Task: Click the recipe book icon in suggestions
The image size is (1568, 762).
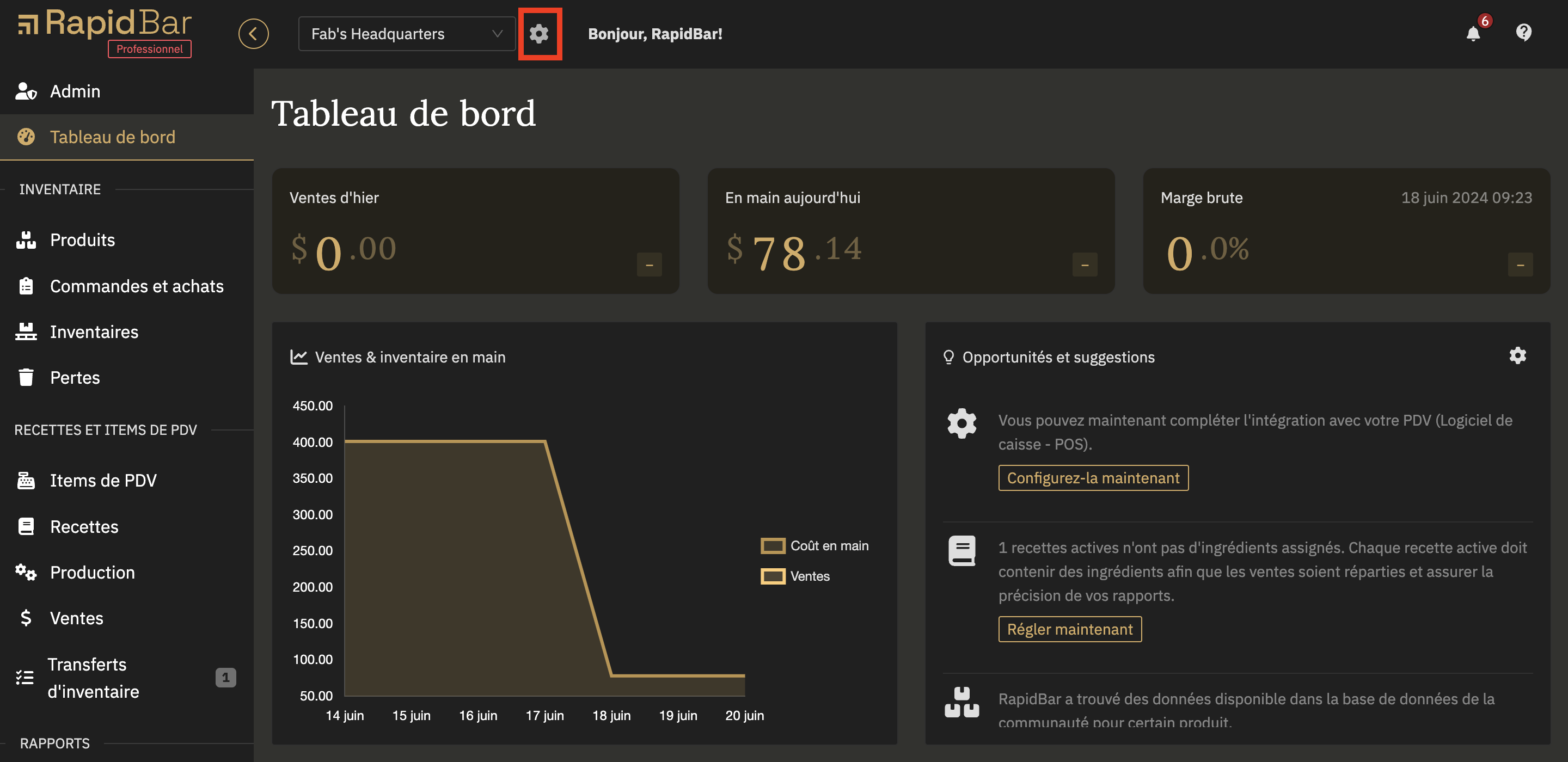Action: pyautogui.click(x=961, y=551)
